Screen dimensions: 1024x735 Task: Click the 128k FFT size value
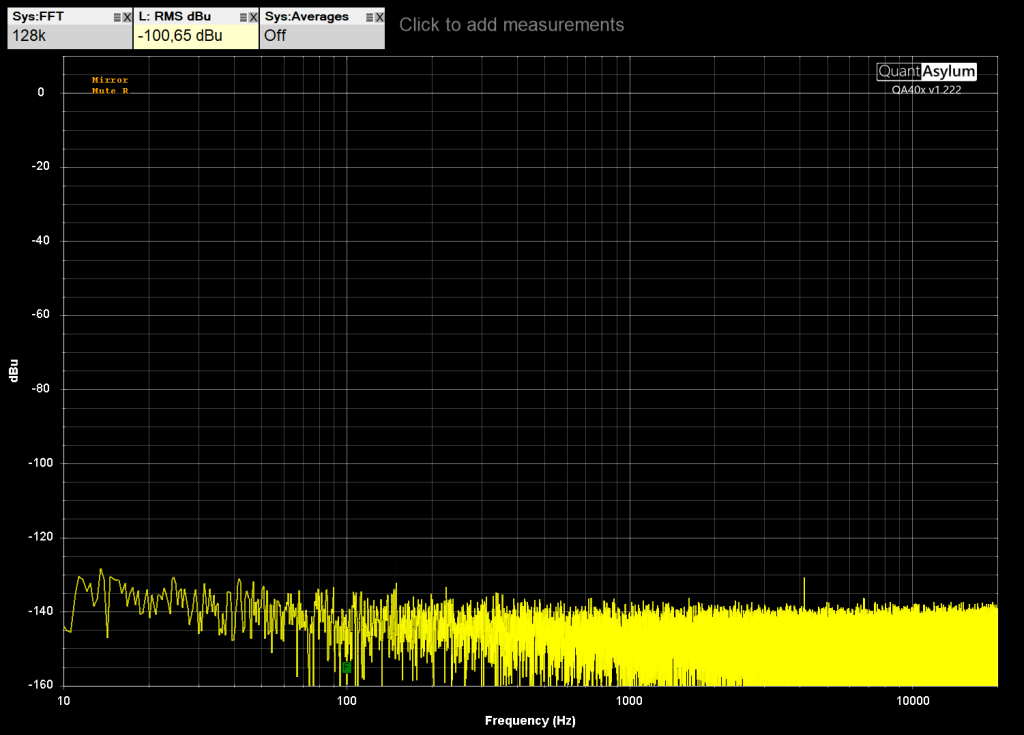pos(27,36)
